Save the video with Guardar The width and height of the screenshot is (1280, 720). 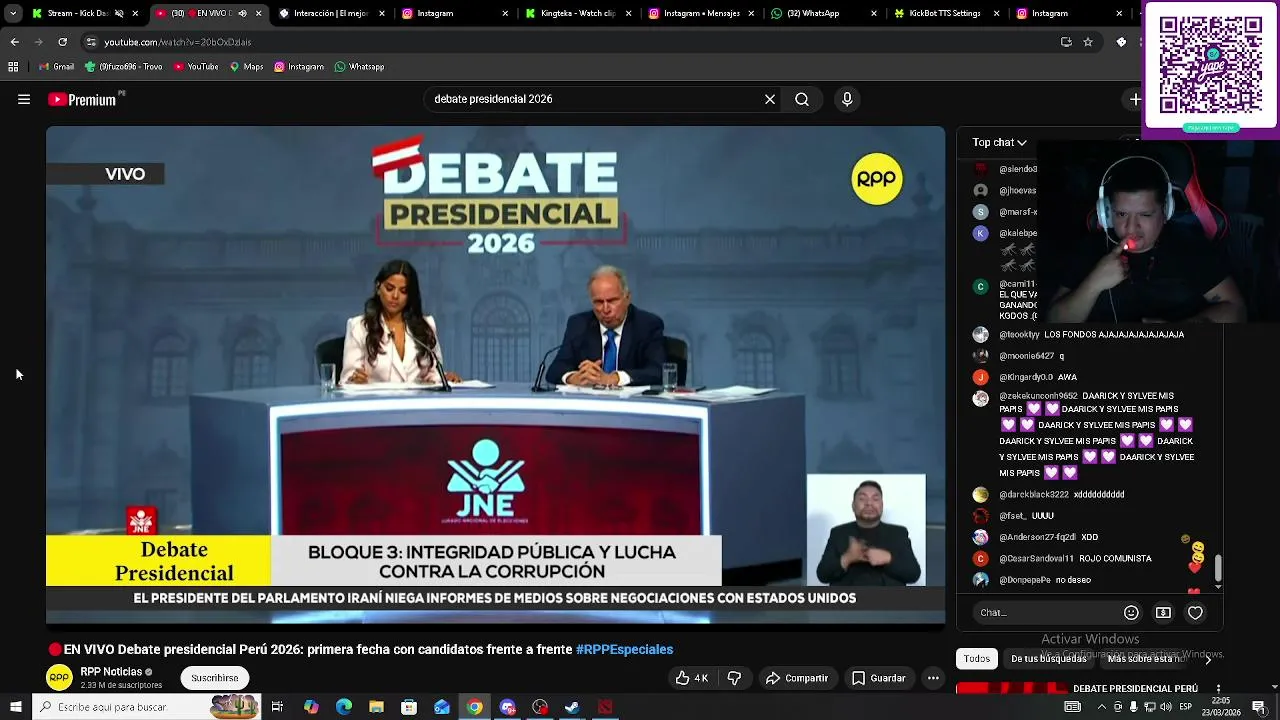878,678
